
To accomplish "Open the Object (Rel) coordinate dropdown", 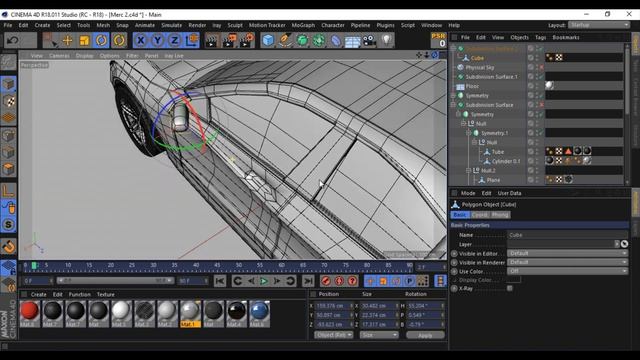I will point(333,335).
